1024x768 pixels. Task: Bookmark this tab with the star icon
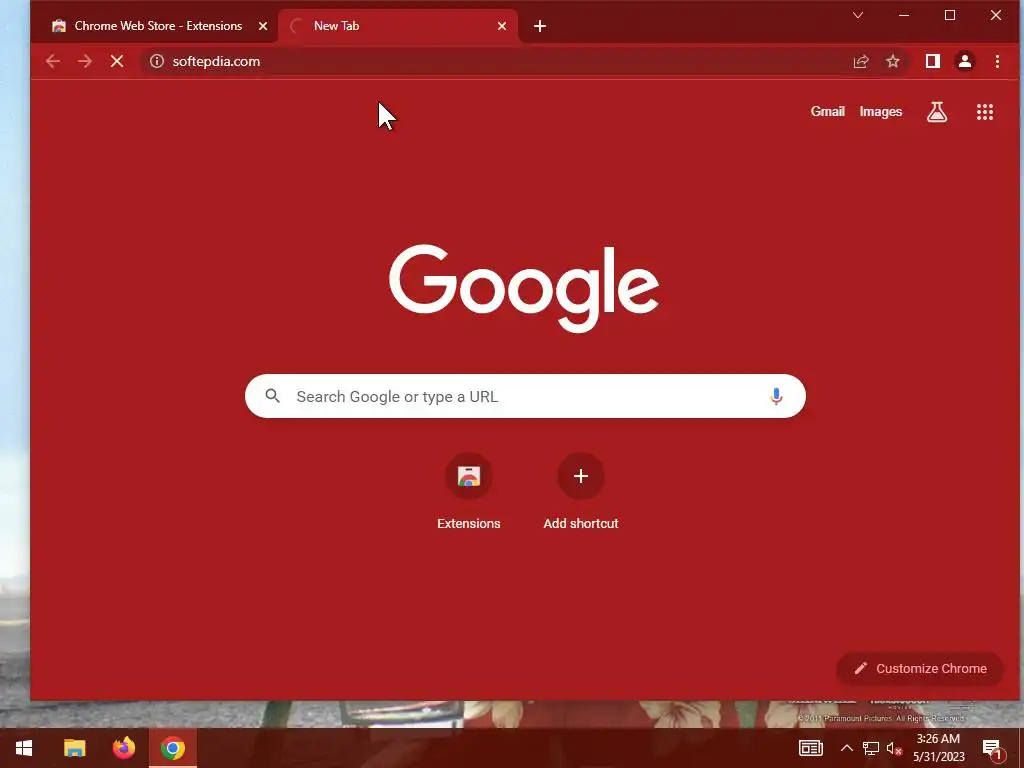click(893, 61)
